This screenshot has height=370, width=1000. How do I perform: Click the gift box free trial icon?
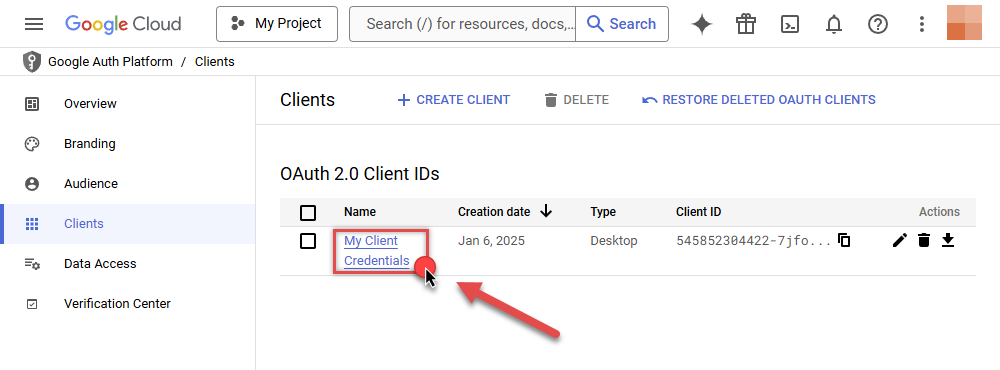tap(746, 24)
